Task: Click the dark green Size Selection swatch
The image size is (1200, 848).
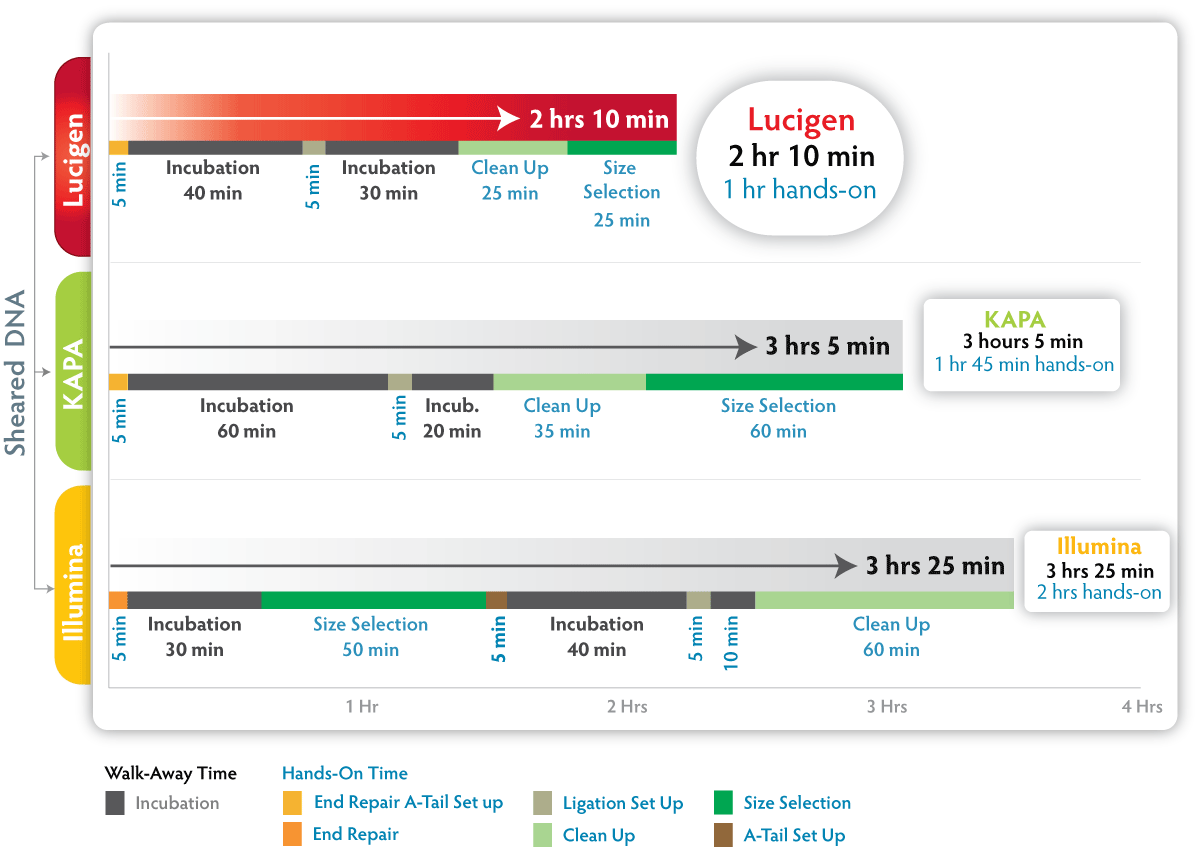Action: click(x=723, y=803)
